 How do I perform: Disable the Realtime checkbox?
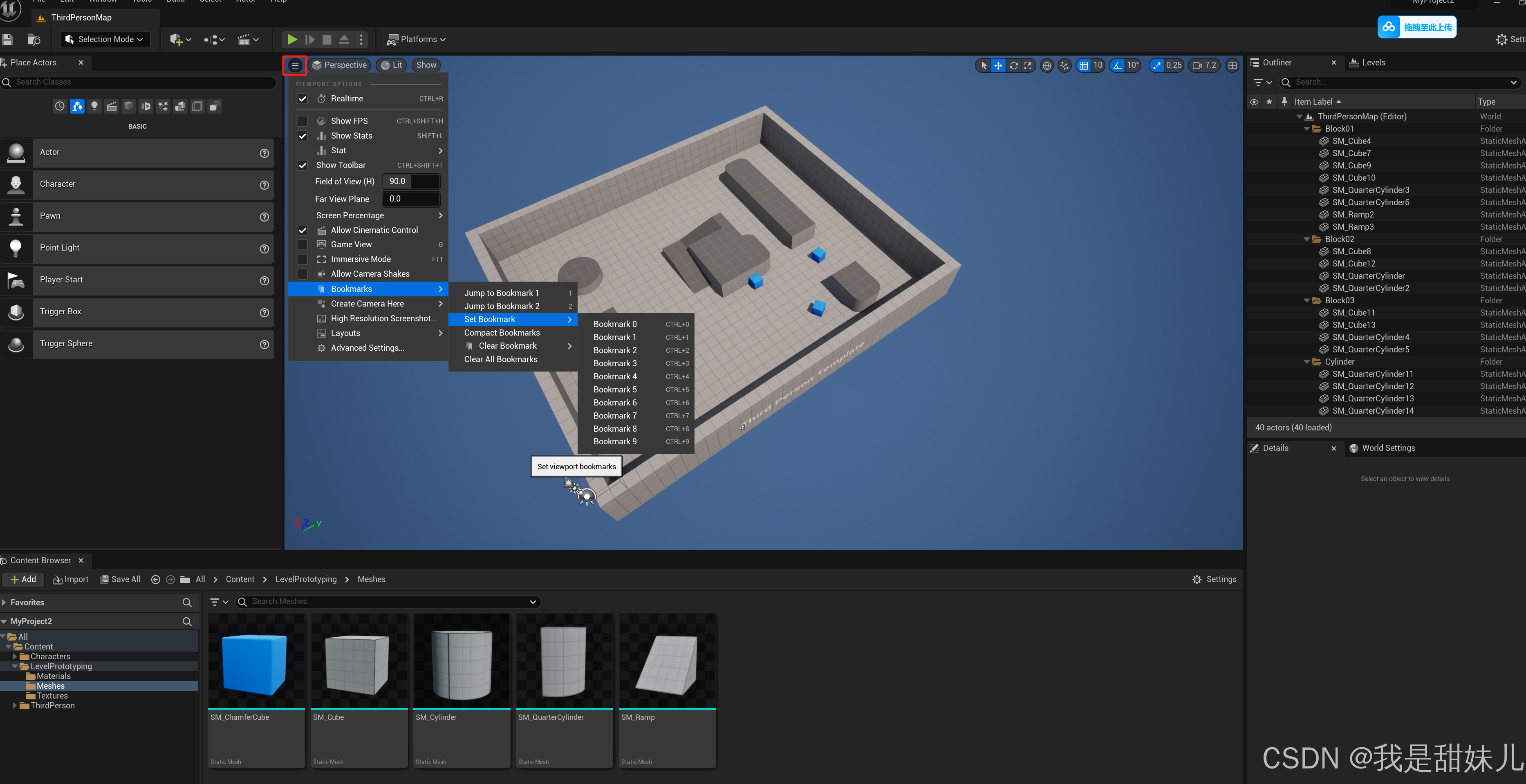pyautogui.click(x=302, y=99)
